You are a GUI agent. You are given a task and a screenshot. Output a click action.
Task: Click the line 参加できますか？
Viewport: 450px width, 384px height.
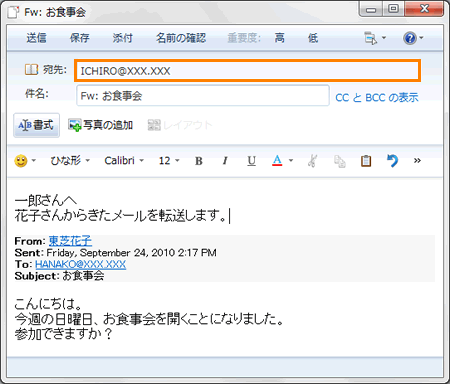pos(63,334)
